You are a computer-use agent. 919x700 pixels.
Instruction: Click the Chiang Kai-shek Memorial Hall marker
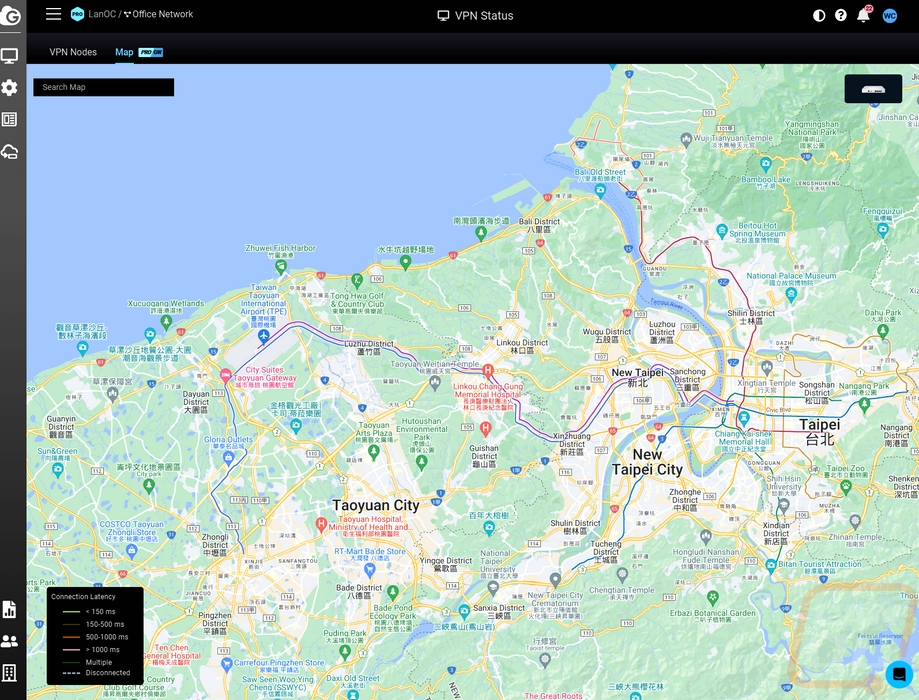point(744,418)
